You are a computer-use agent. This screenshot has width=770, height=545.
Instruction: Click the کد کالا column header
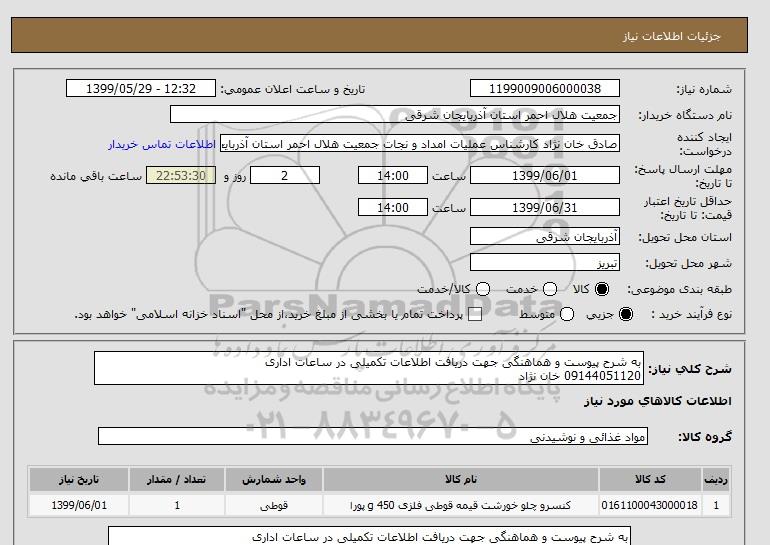(650, 479)
